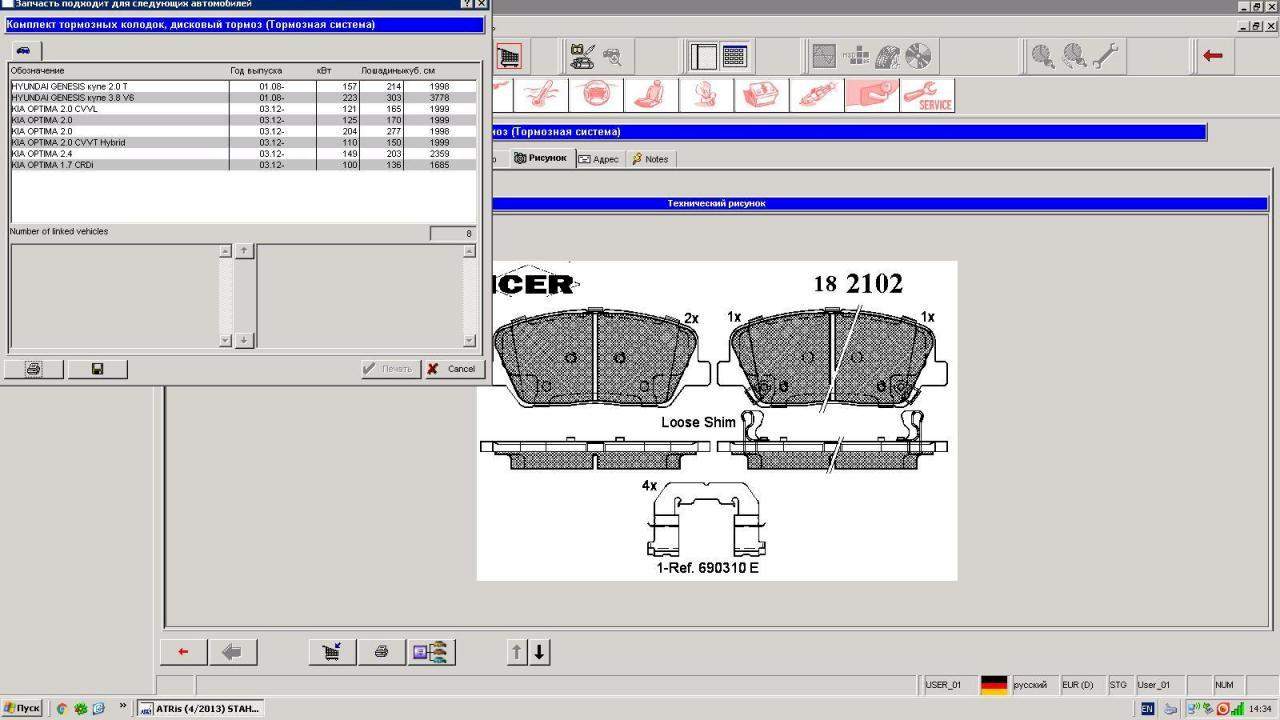This screenshot has height=720, width=1280.
Task: Click the brake pad technical drawing
Action: click(717, 420)
